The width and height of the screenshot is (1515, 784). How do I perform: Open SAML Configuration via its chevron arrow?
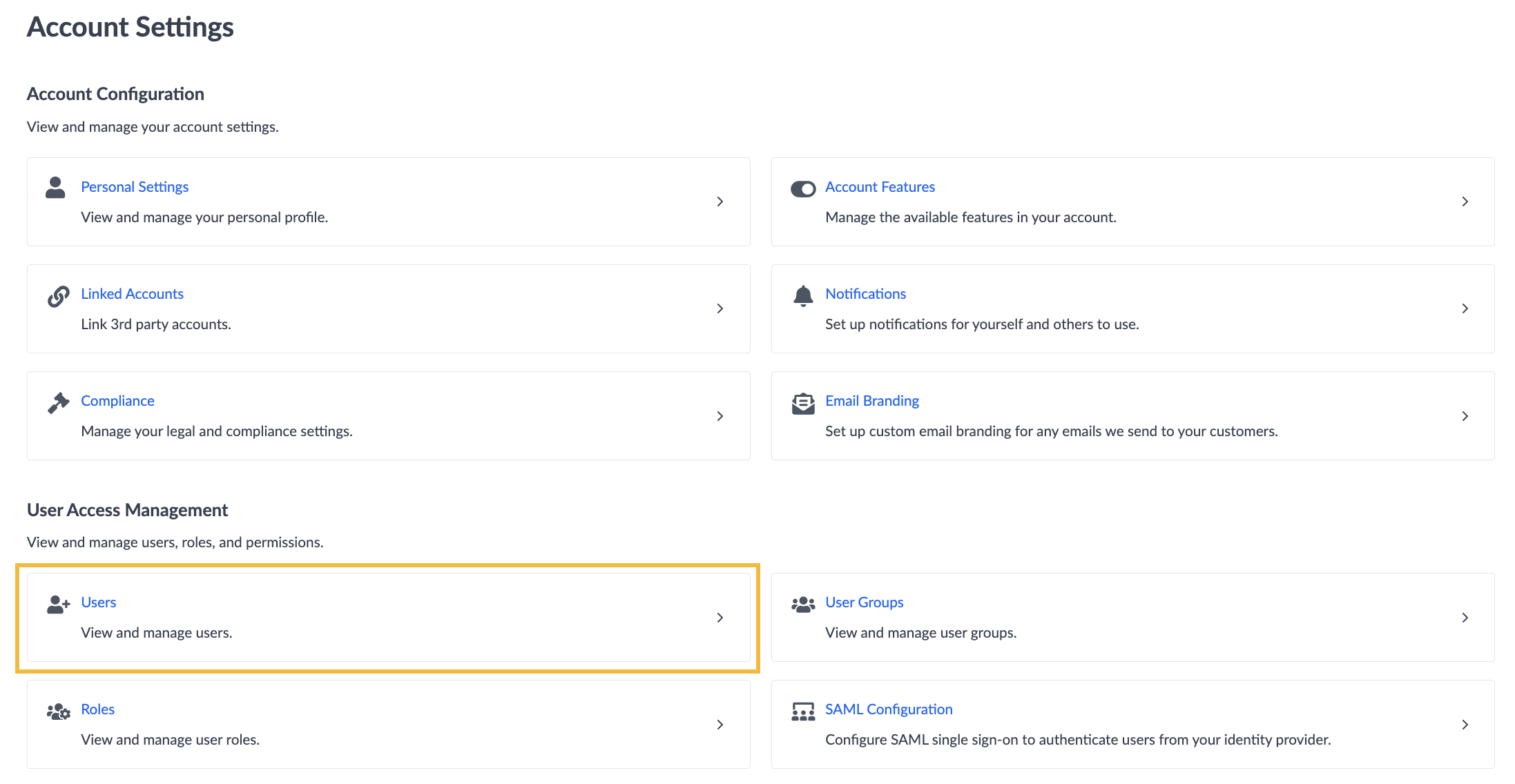(x=1465, y=725)
